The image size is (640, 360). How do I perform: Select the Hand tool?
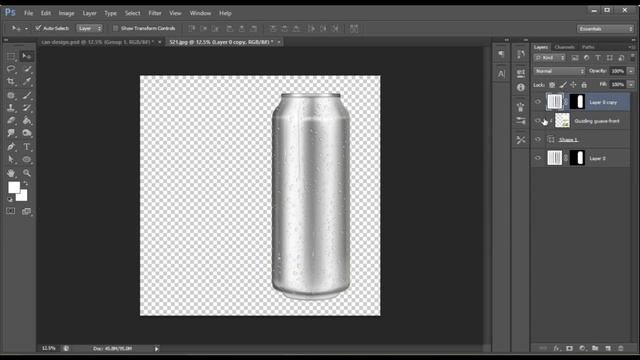click(11, 173)
